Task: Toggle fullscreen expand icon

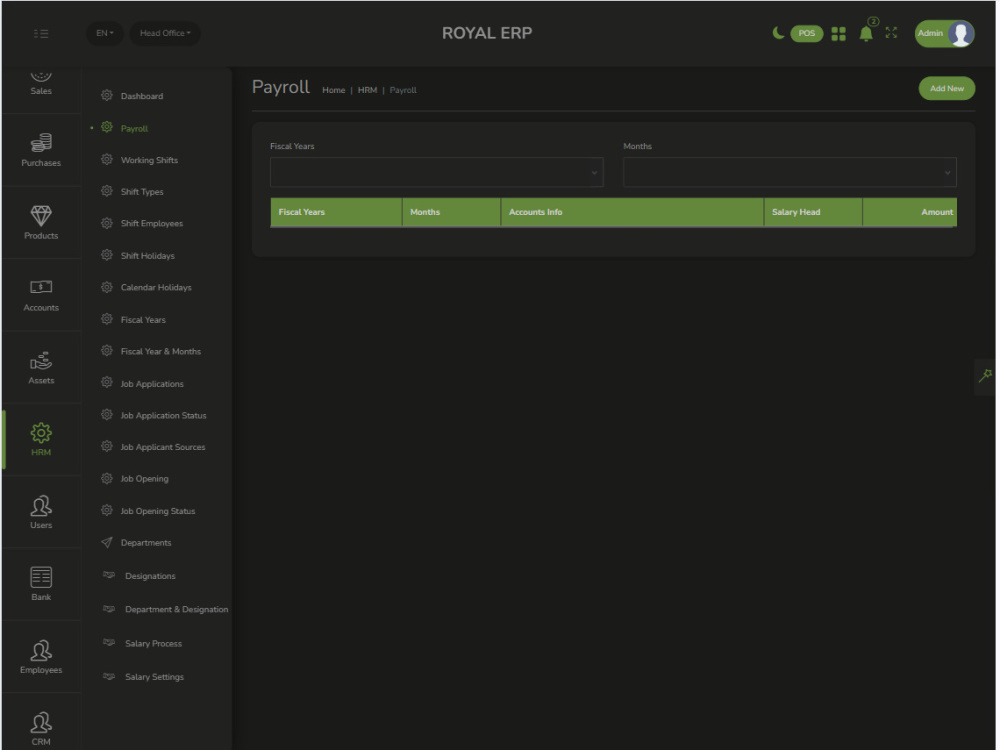Action: tap(894, 33)
